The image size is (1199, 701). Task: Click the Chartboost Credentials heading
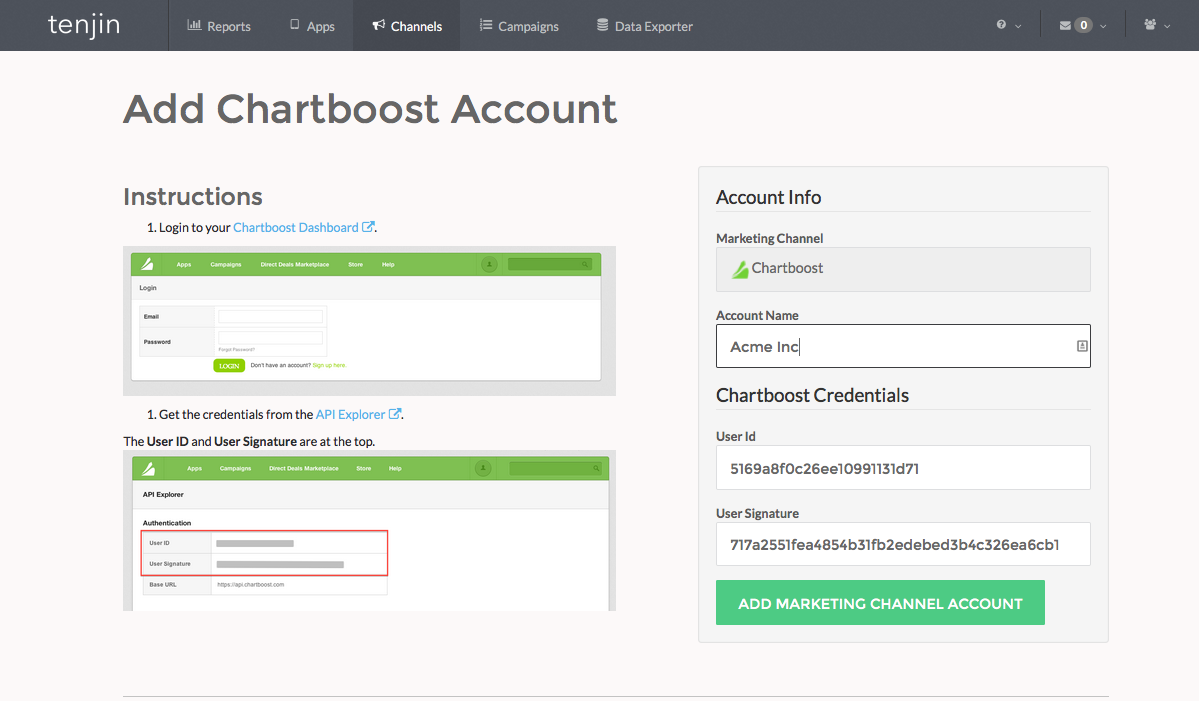click(x=812, y=395)
